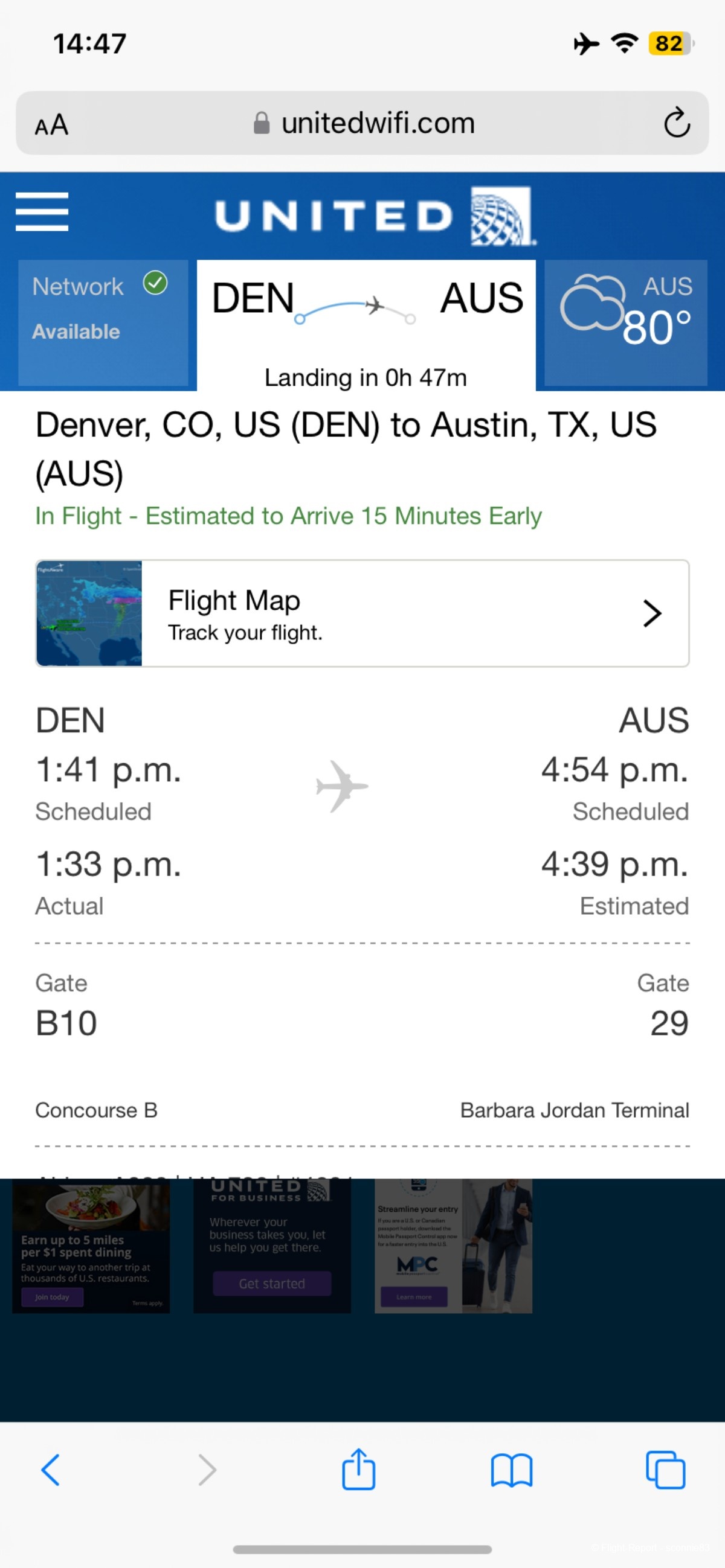Tap the unitedwifi.com address field
The width and height of the screenshot is (725, 1568).
(x=363, y=123)
